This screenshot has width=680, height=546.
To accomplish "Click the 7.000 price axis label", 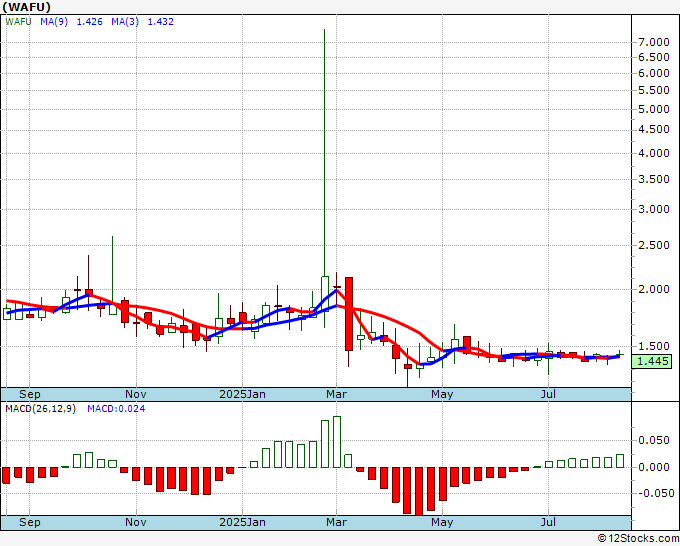I will pyautogui.click(x=654, y=43).
